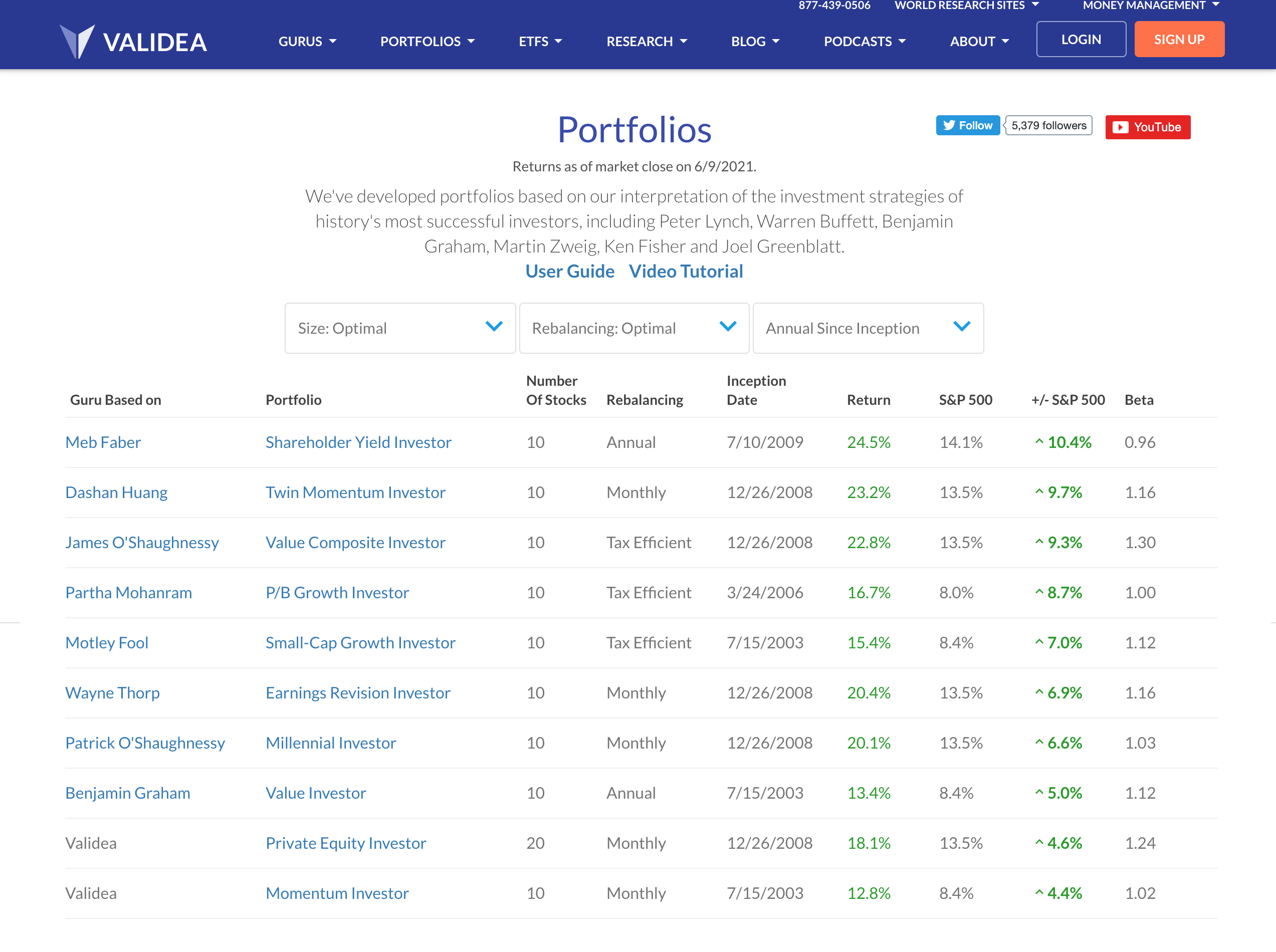Click the 7/10/2009 inception date
The image size is (1276, 952).
[765, 442]
